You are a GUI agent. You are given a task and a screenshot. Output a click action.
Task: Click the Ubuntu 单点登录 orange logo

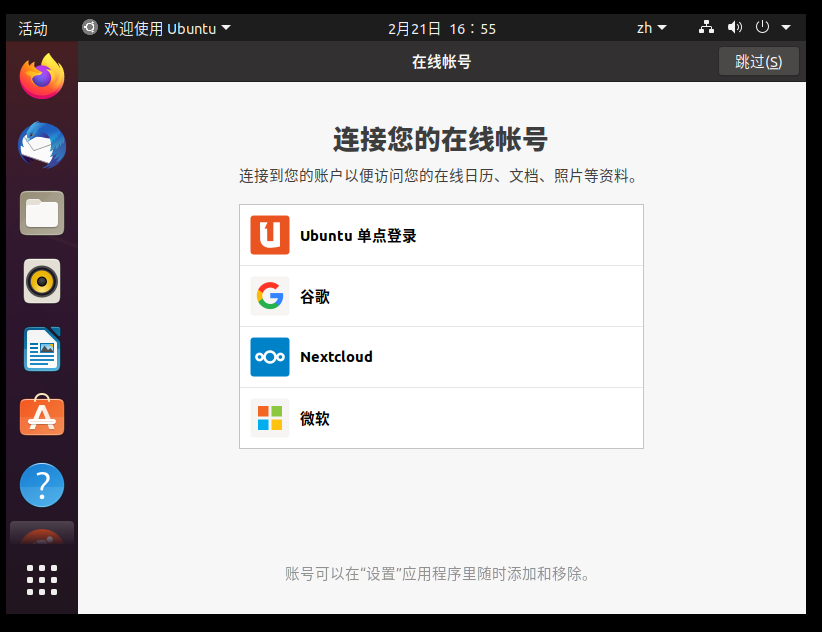click(x=269, y=235)
